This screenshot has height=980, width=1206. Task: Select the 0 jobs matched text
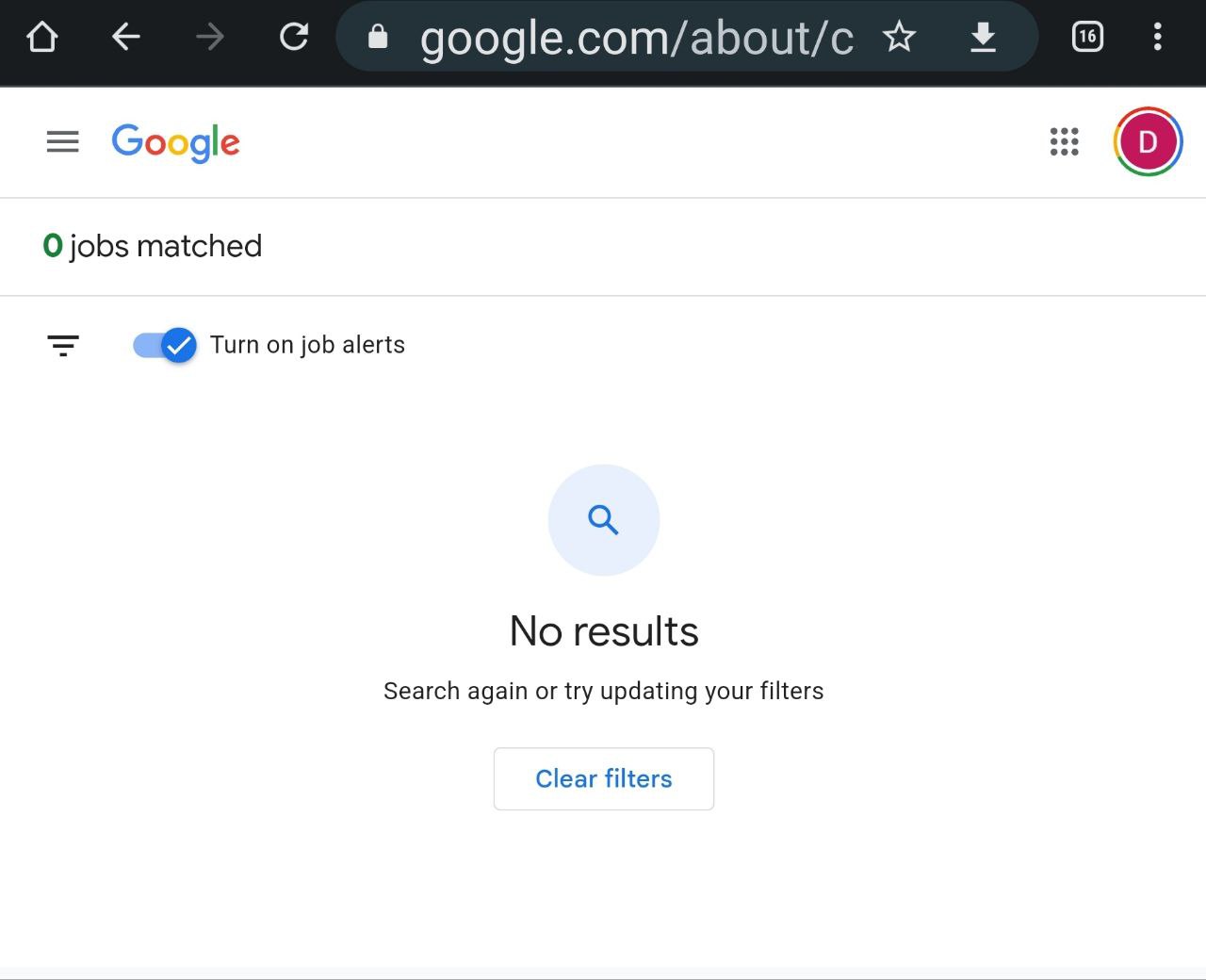coord(153,246)
